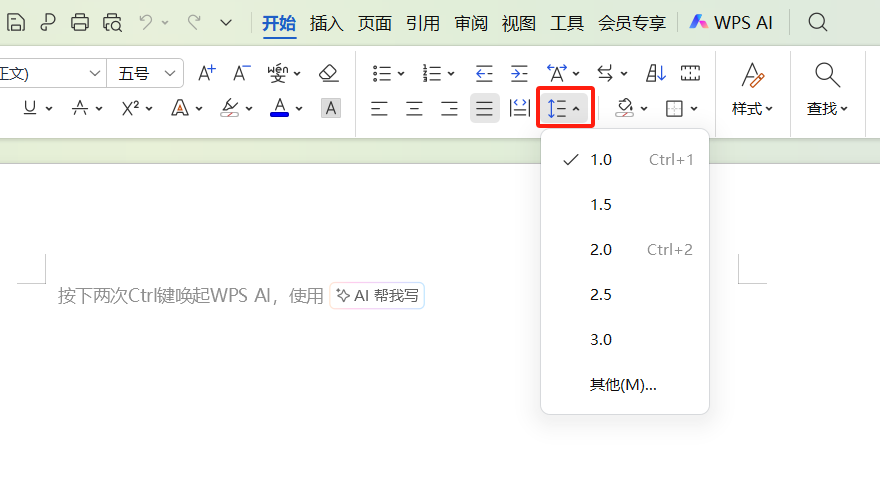
Task: Select 1.5 line spacing
Action: (625, 205)
